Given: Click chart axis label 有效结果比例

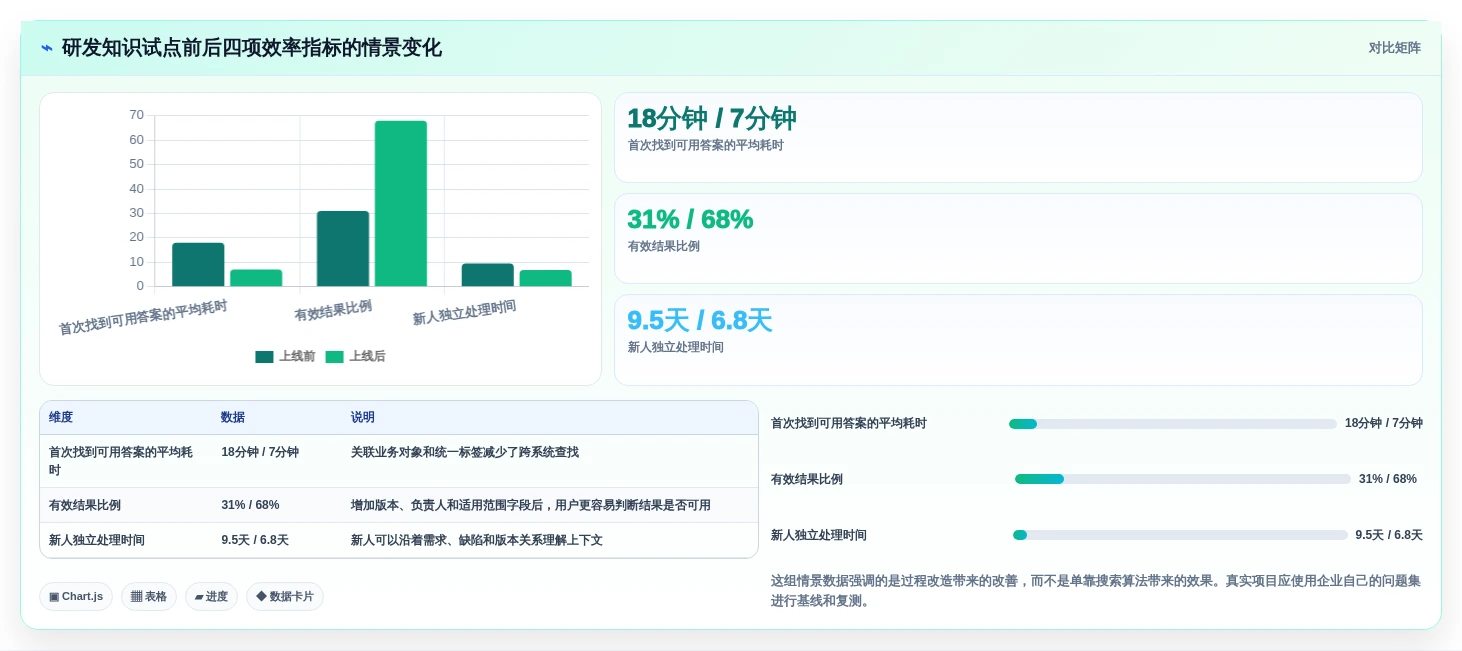Looking at the screenshot, I should (x=333, y=311).
